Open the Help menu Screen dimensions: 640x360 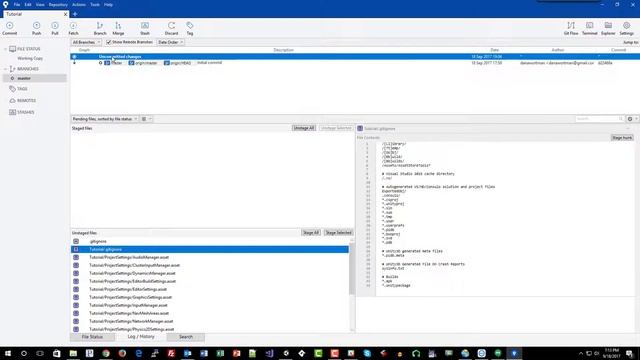click(108, 4)
